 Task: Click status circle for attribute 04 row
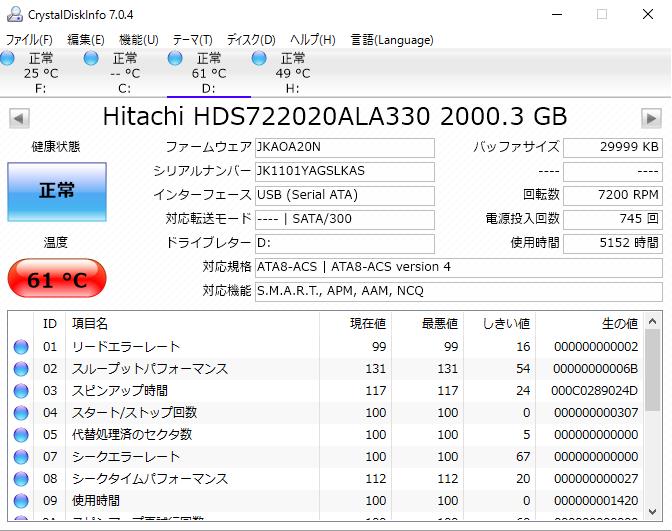(21, 413)
